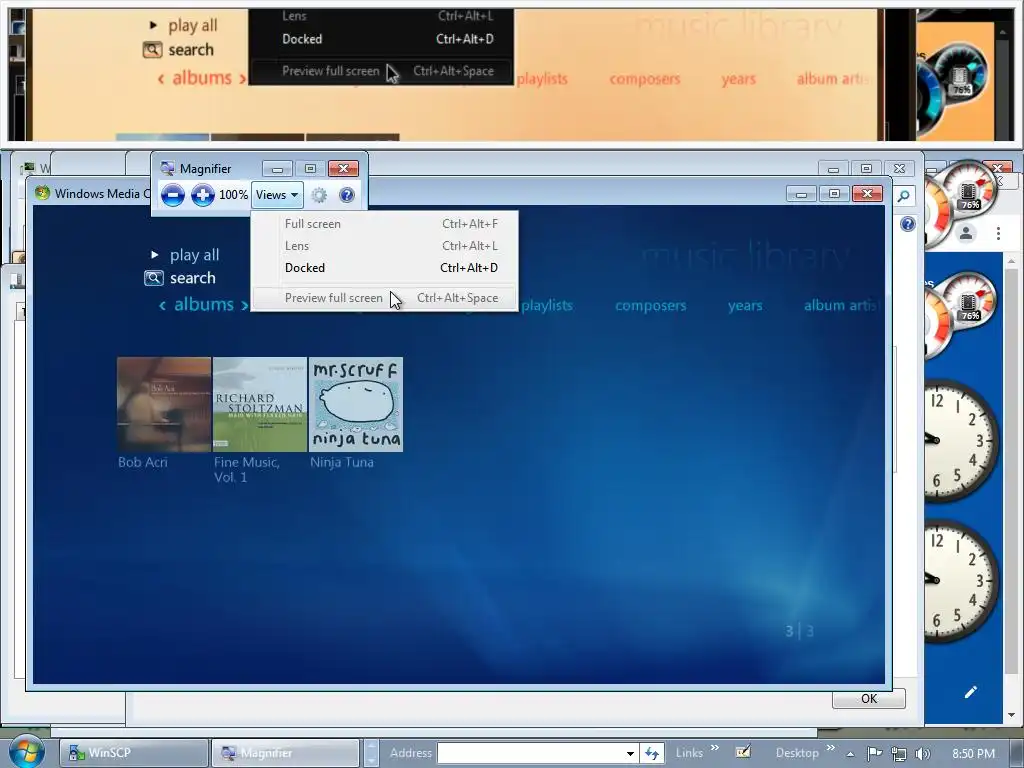Click search magnifying glass in background window
Screen dimensions: 1024x768
point(904,195)
